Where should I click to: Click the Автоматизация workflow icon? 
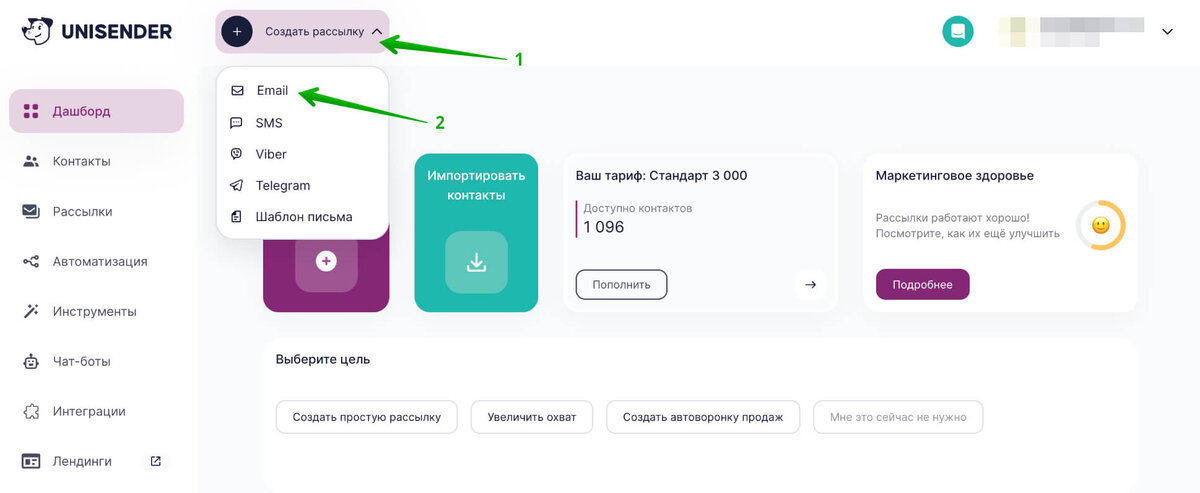(31, 261)
